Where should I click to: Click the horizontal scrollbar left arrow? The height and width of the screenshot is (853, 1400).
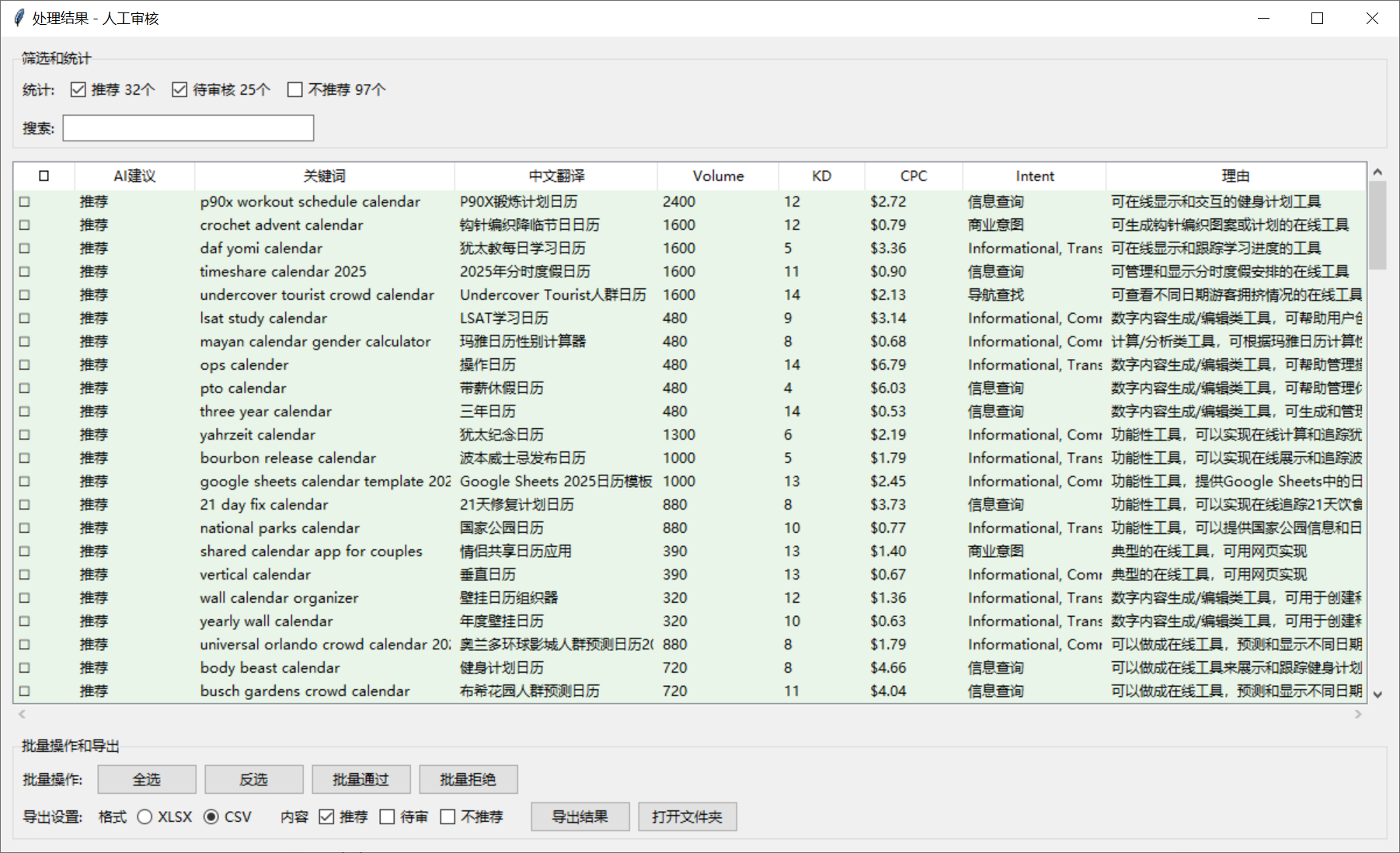click(22, 714)
